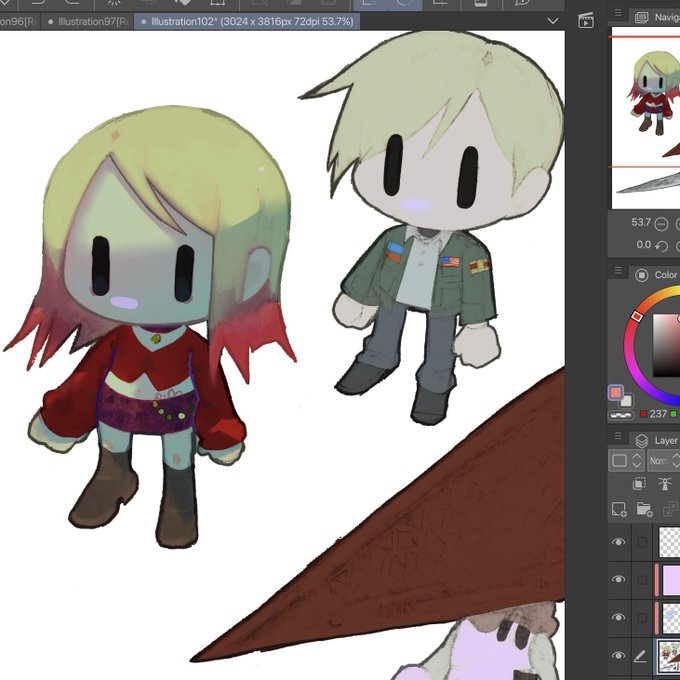The height and width of the screenshot is (680, 680).
Task: Select the light blue layer thumbnail
Action: pyautogui.click(x=669, y=618)
